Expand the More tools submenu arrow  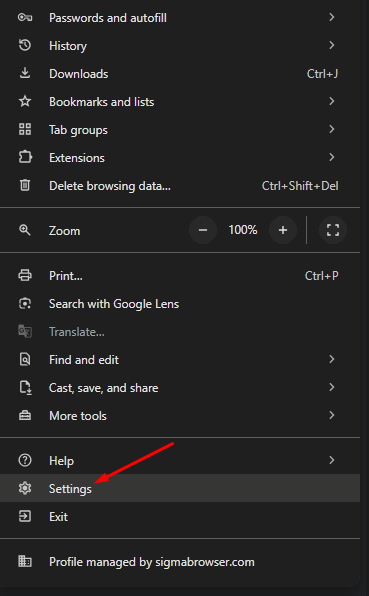coord(332,415)
